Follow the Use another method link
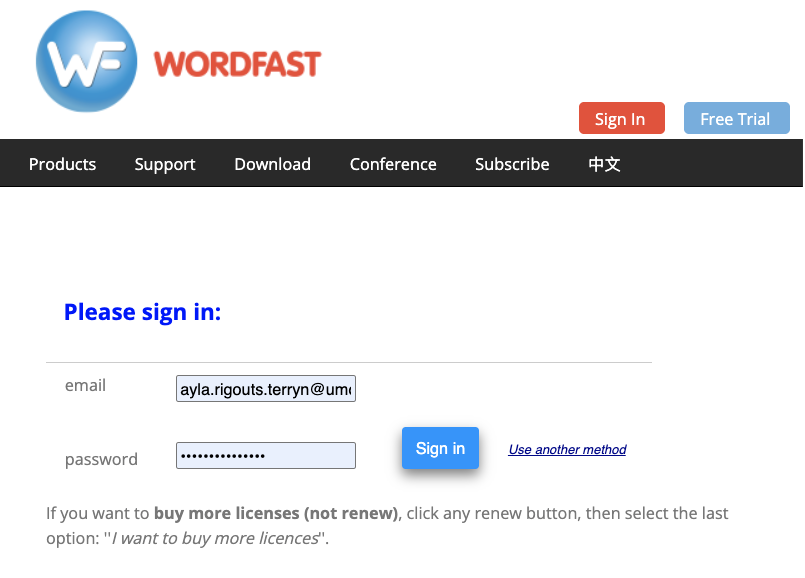Image resolution: width=805 pixels, height=578 pixels. 567,450
